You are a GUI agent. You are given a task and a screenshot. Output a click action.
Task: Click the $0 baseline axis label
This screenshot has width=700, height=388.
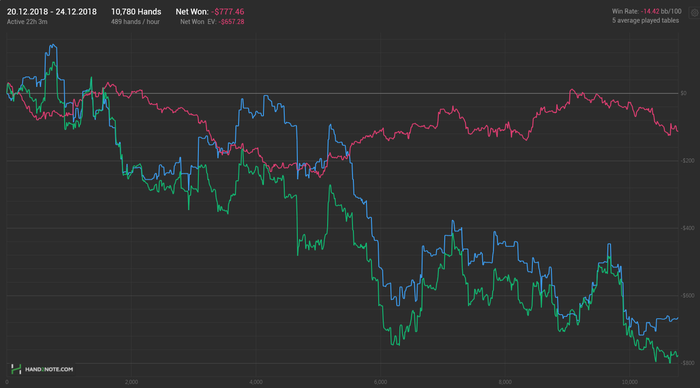coord(683,93)
